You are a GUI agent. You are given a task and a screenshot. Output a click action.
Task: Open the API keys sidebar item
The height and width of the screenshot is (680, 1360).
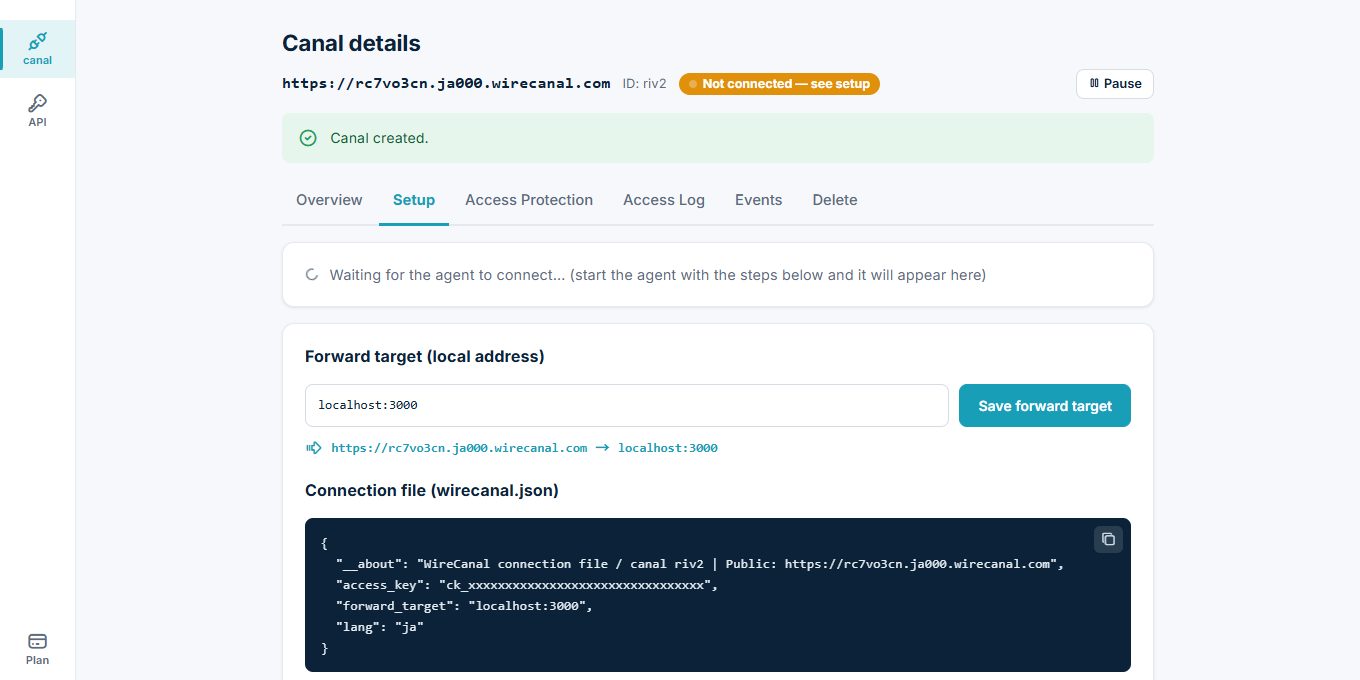tap(37, 111)
